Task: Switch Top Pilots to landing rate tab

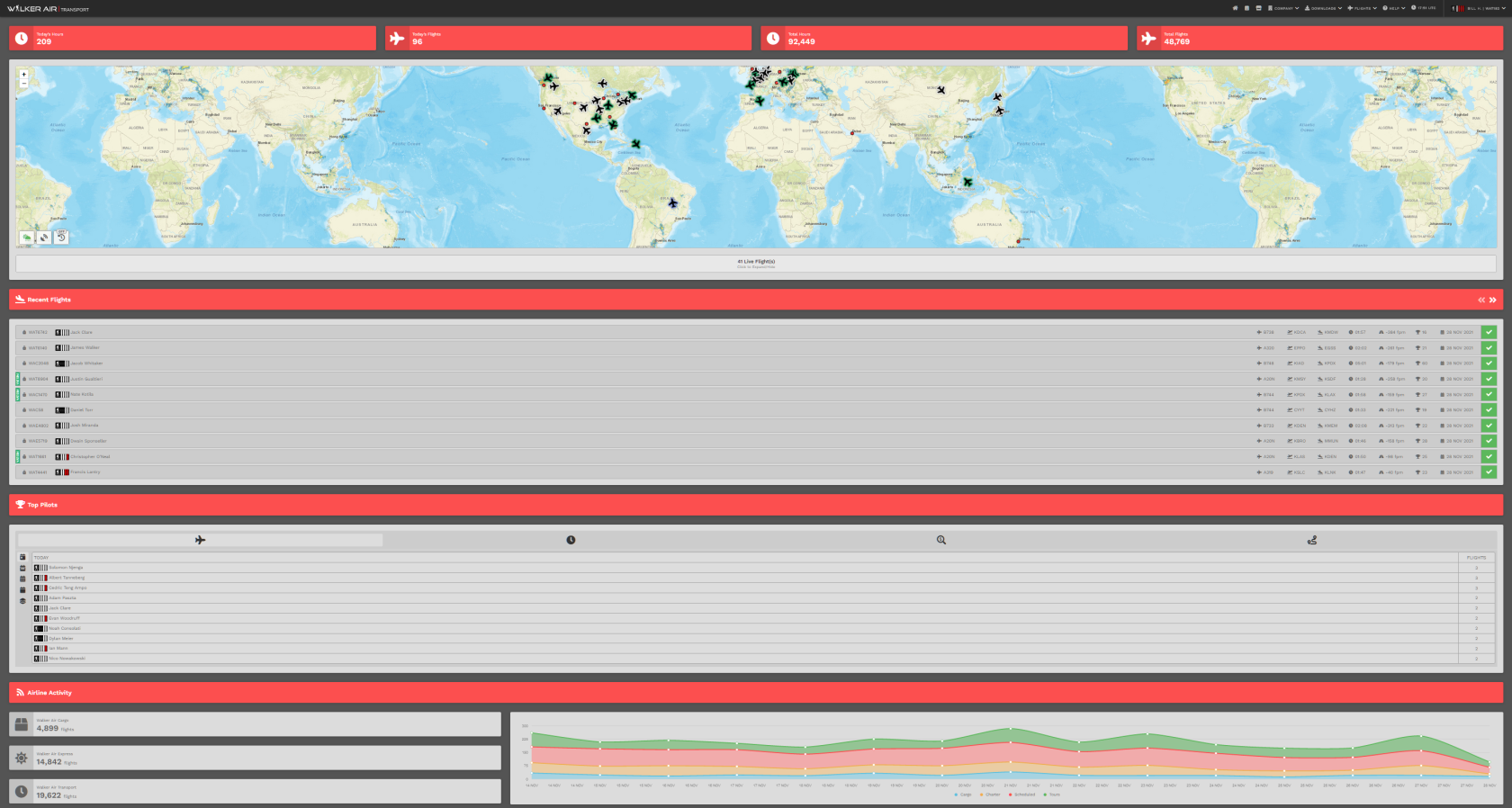Action: 1312,540
